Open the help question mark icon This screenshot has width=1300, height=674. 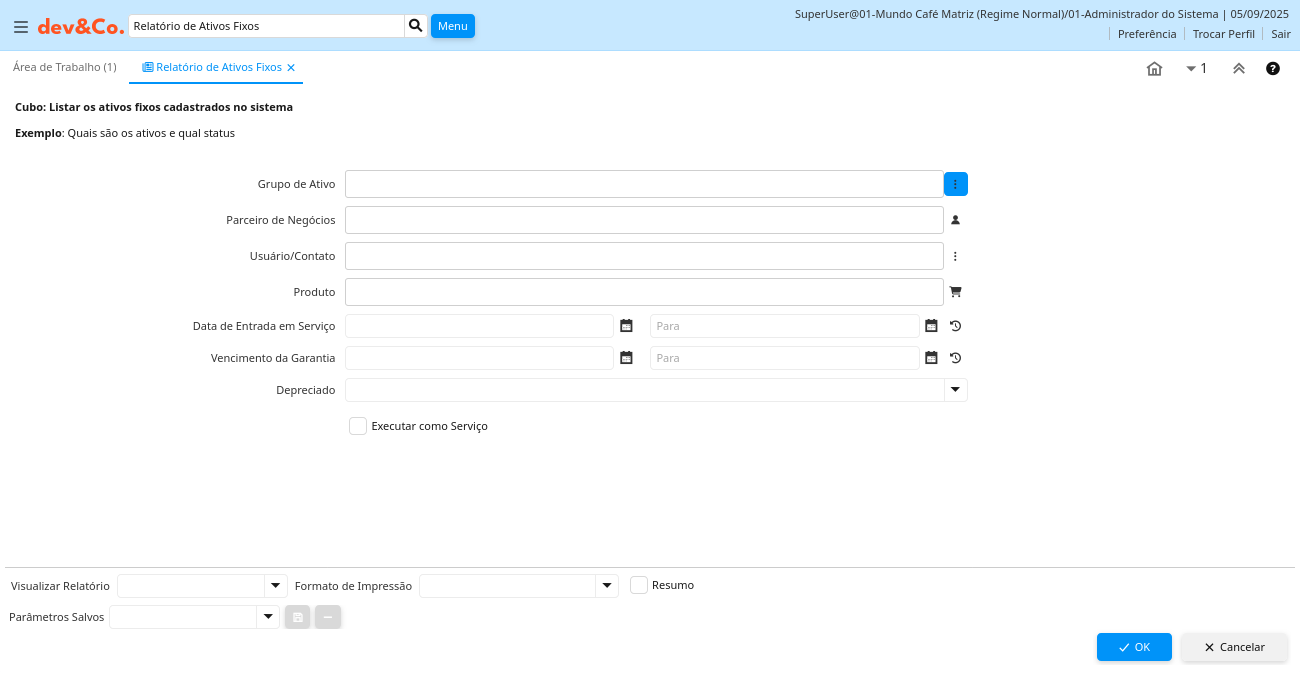pos(1273,69)
